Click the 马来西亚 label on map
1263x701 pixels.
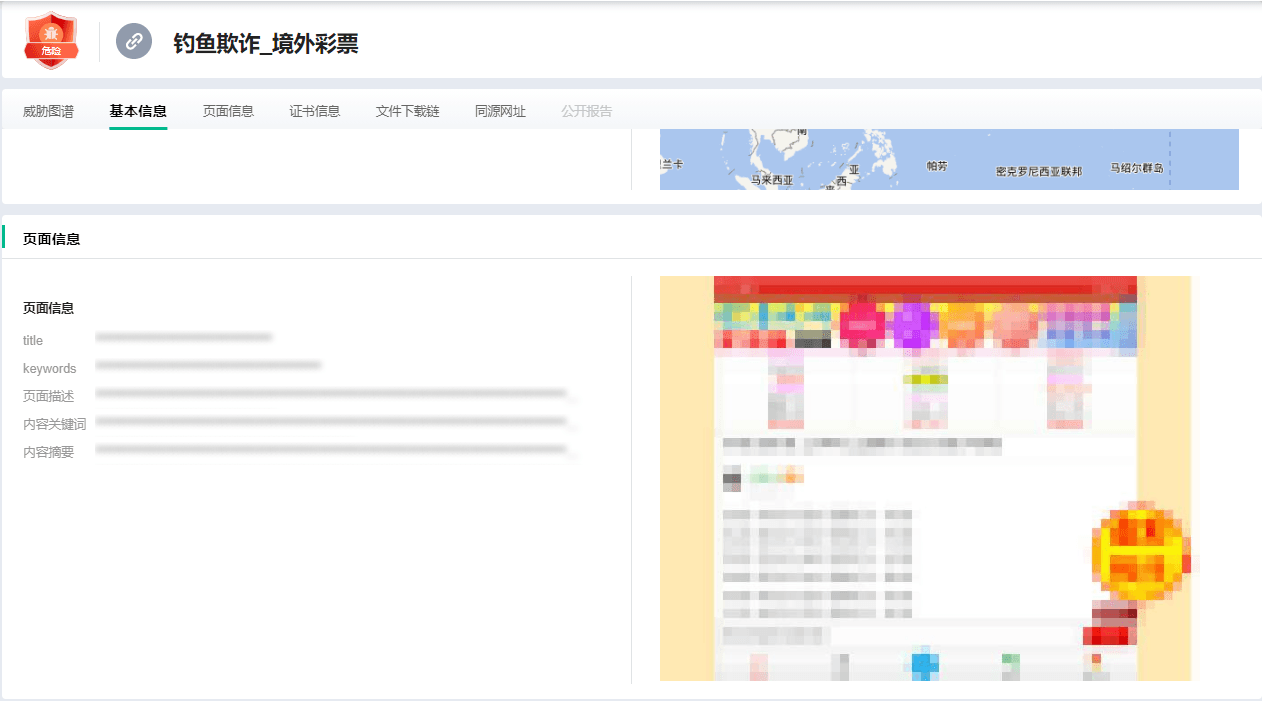tap(771, 181)
